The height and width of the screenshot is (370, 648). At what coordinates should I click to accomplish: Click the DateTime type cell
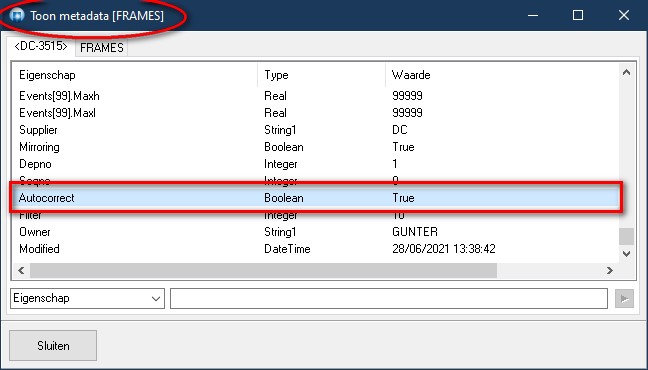point(287,248)
